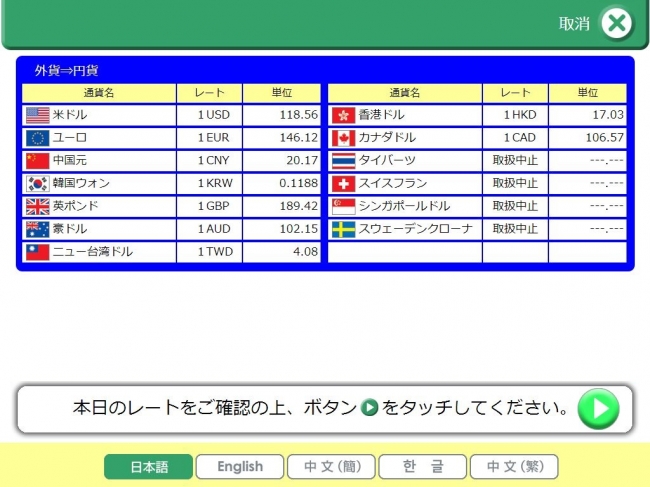Click the 取消 cancel label

tap(574, 24)
